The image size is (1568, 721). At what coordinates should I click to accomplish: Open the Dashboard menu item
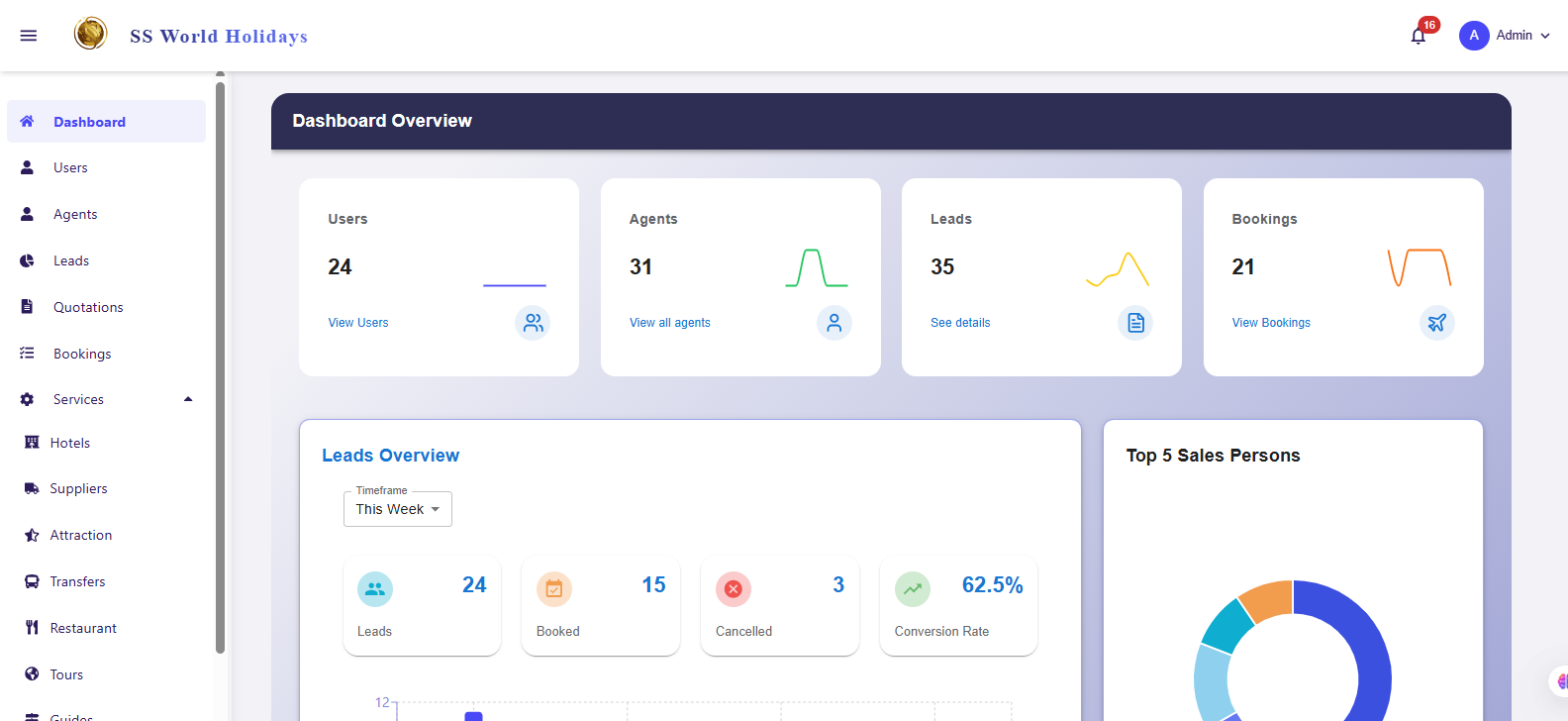106,122
